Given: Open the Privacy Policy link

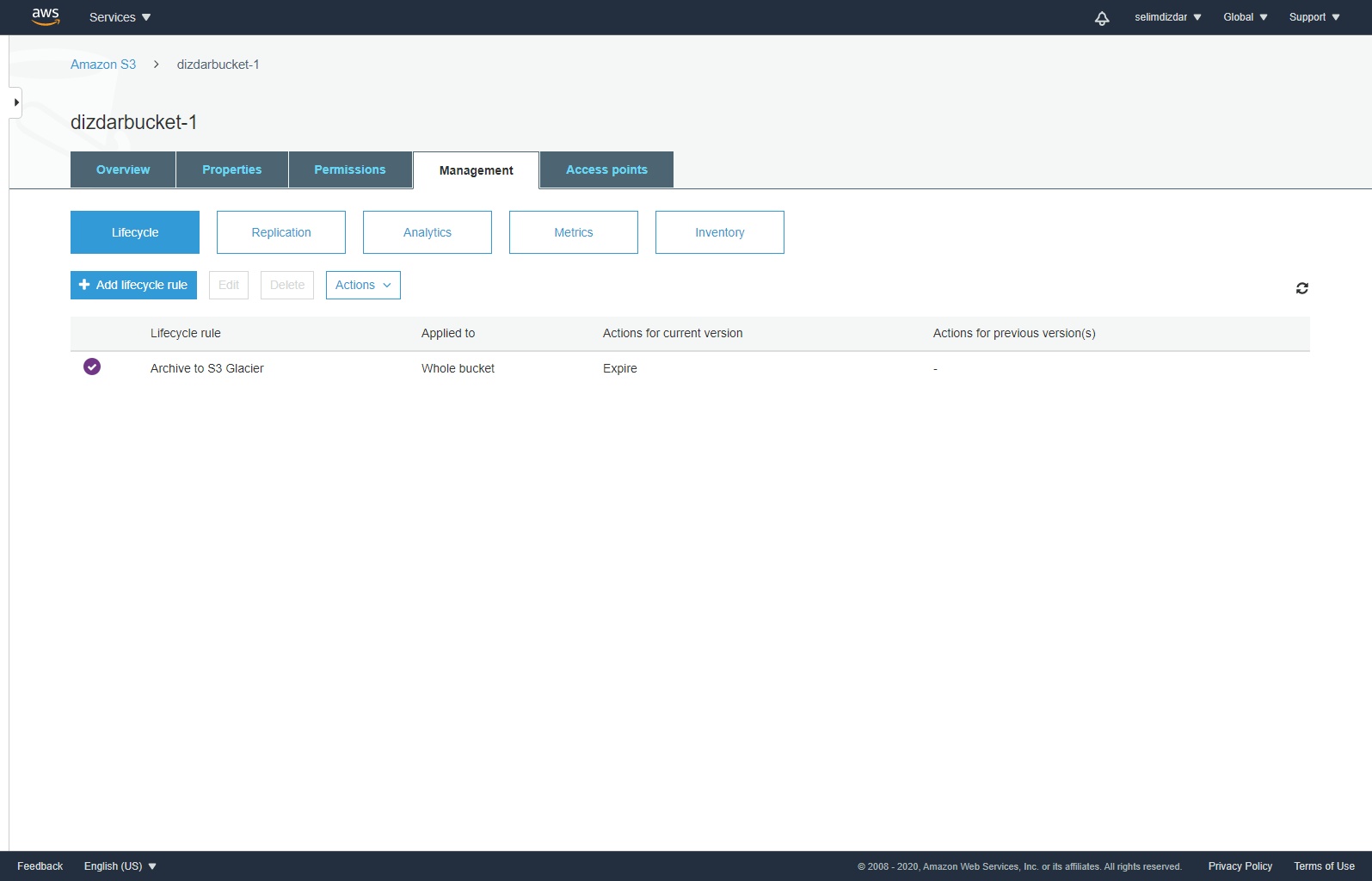Looking at the screenshot, I should point(1240,866).
